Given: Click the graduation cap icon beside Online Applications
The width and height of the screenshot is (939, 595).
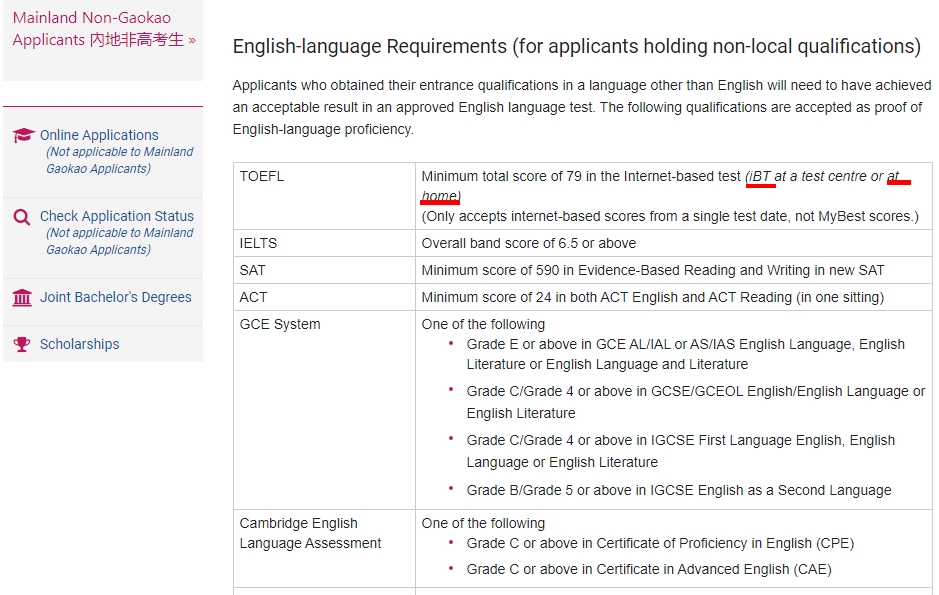Looking at the screenshot, I should [23, 135].
